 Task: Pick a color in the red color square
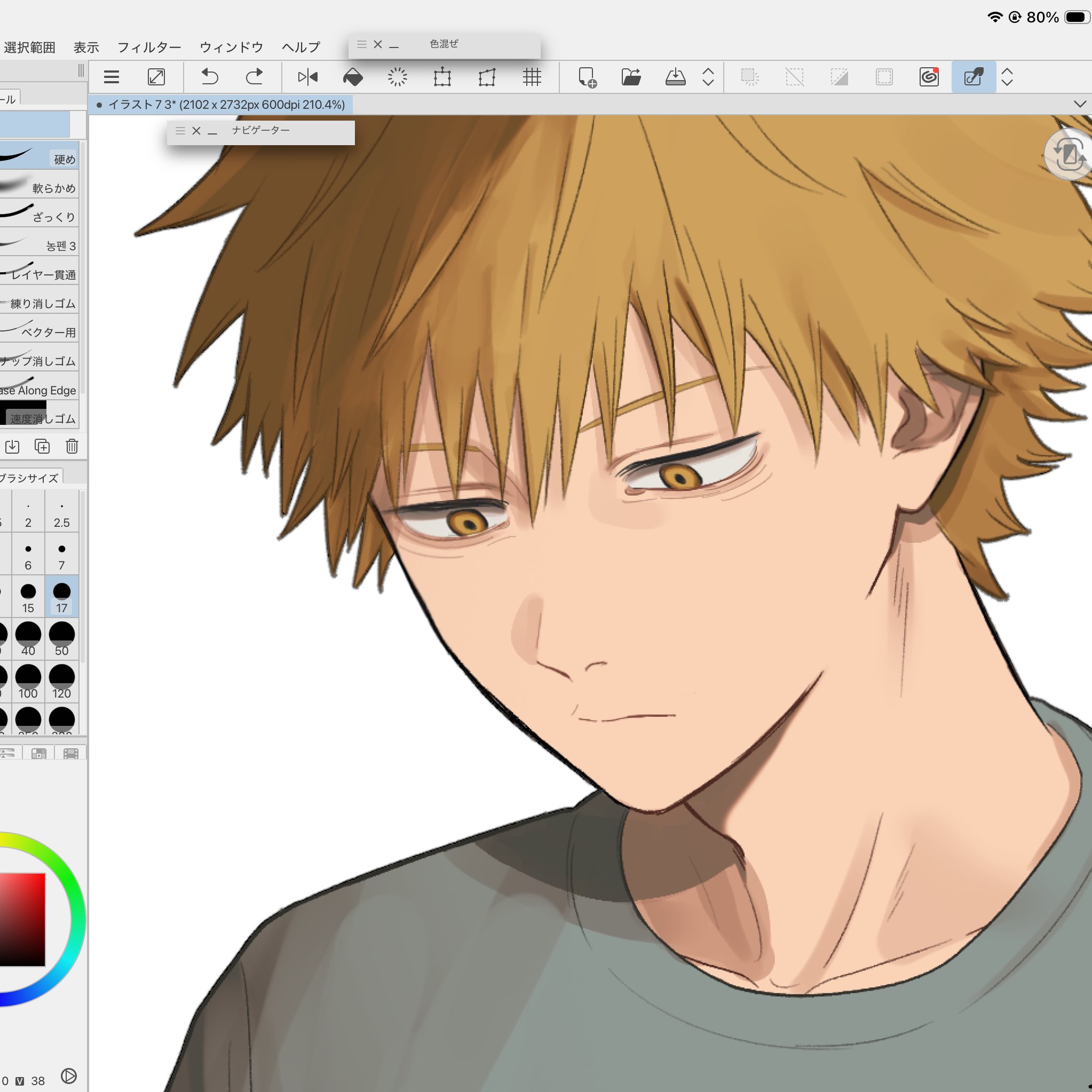click(x=22, y=919)
